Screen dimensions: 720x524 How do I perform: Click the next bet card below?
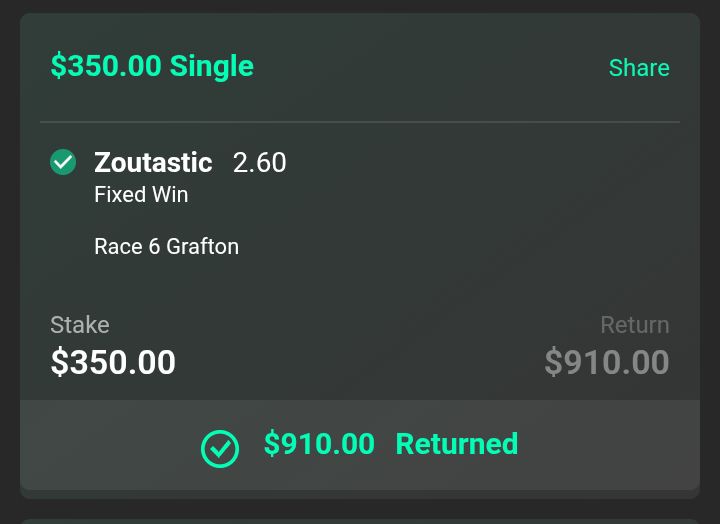360,521
